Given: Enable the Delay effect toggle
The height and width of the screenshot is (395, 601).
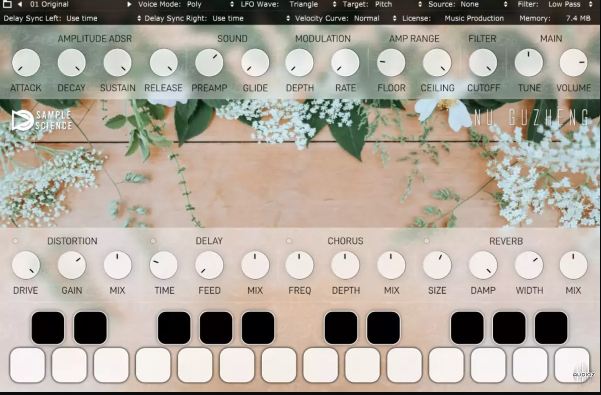Looking at the screenshot, I should click(x=153, y=241).
